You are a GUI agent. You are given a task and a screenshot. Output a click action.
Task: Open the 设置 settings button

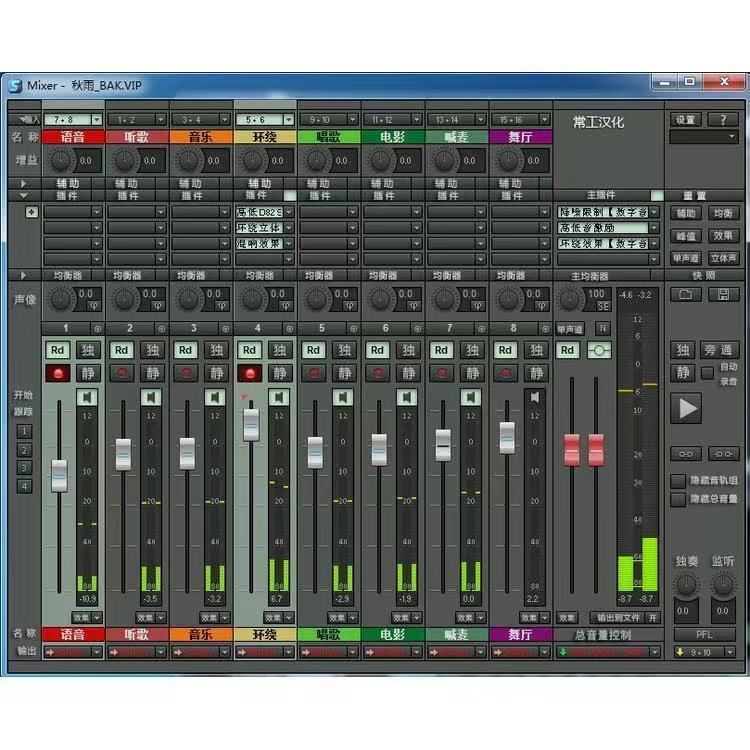685,120
